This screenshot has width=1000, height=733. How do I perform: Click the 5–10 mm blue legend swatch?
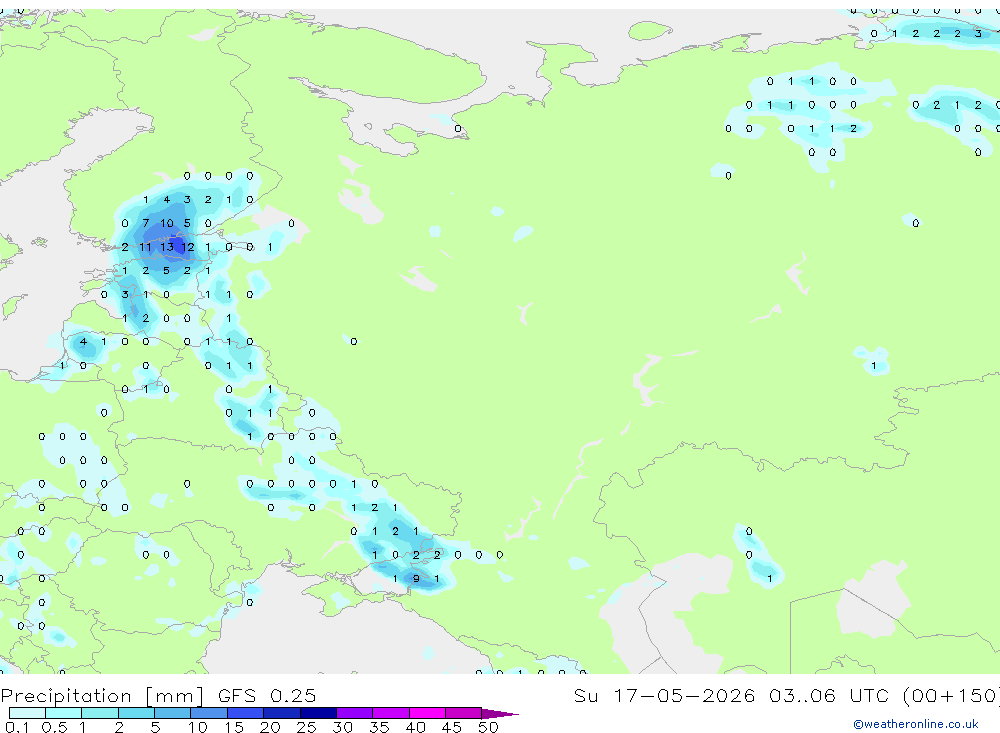pos(172,713)
